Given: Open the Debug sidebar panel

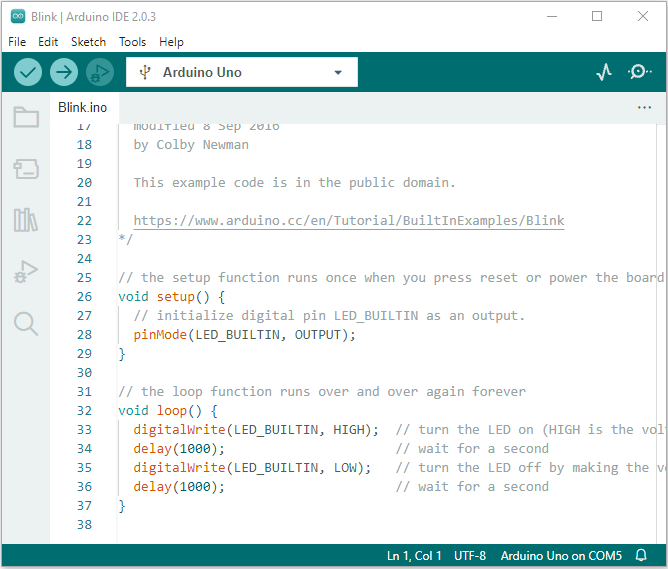Looking at the screenshot, I should tap(26, 271).
